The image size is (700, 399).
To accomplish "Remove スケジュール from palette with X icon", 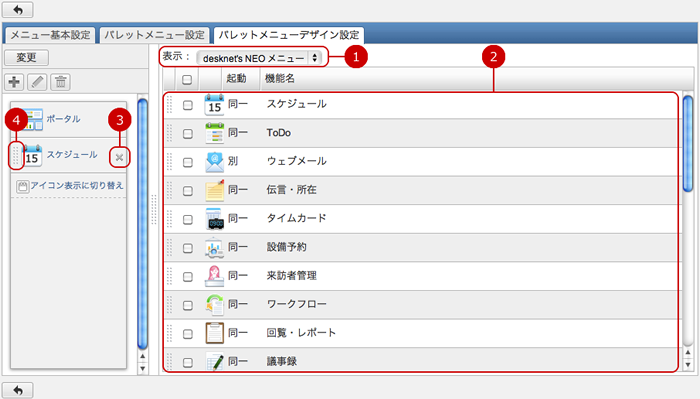I will pos(119,157).
